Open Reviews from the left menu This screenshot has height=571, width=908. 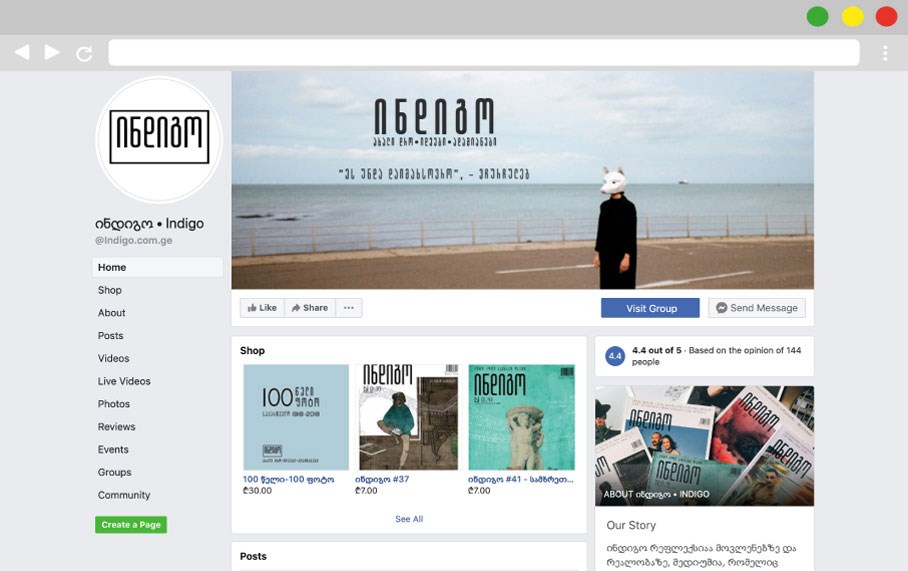click(x=116, y=427)
